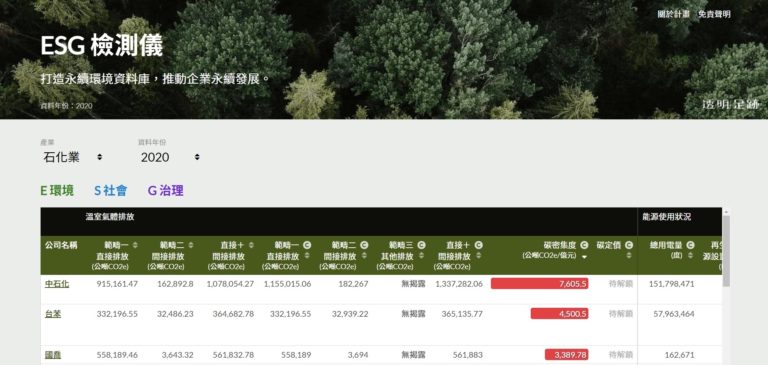This screenshot has width=768, height=365.
Task: Click the red 3,389.78 carbon intensity bar
Action: point(566,355)
